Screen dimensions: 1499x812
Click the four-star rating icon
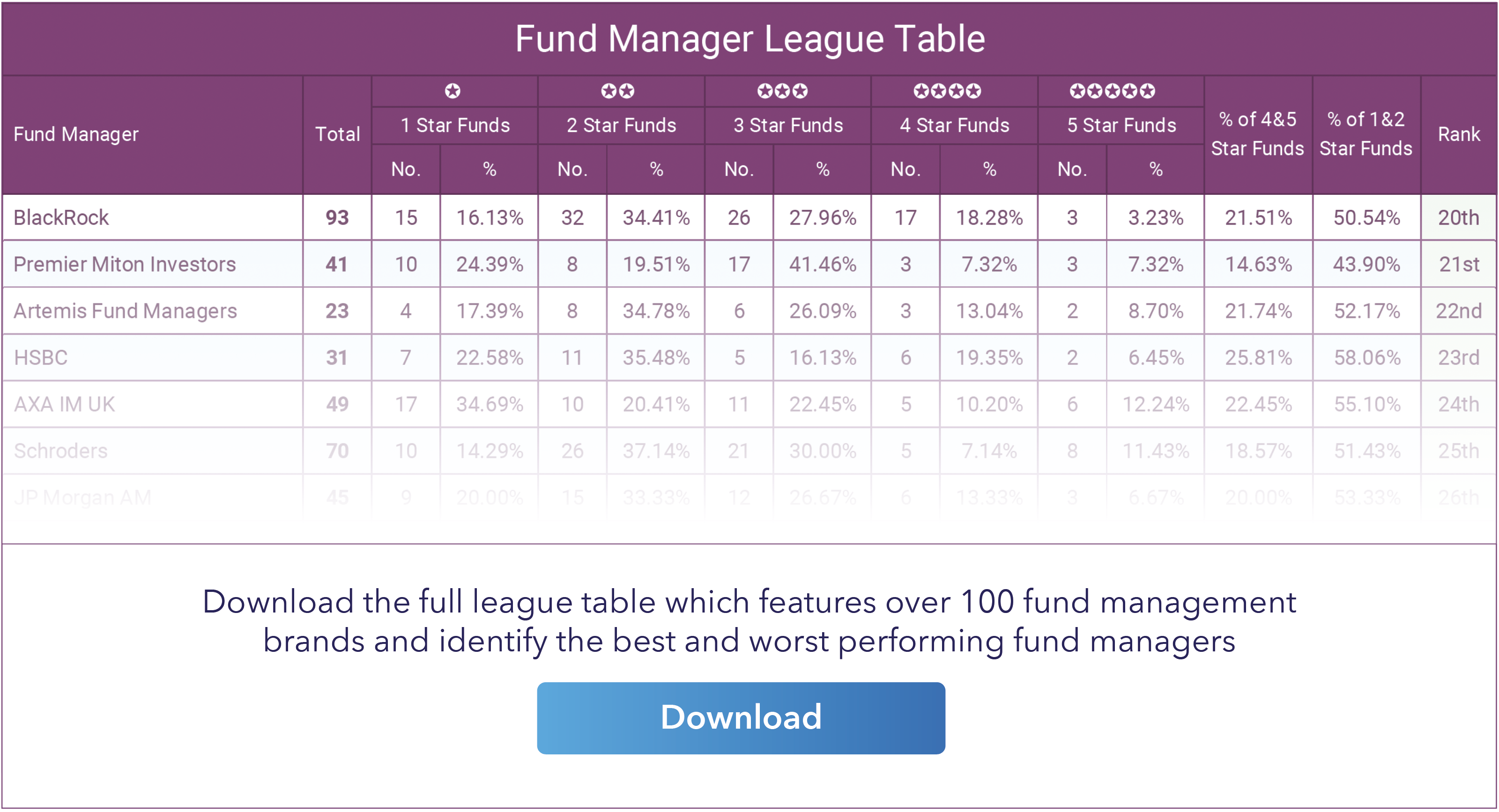[x=947, y=91]
